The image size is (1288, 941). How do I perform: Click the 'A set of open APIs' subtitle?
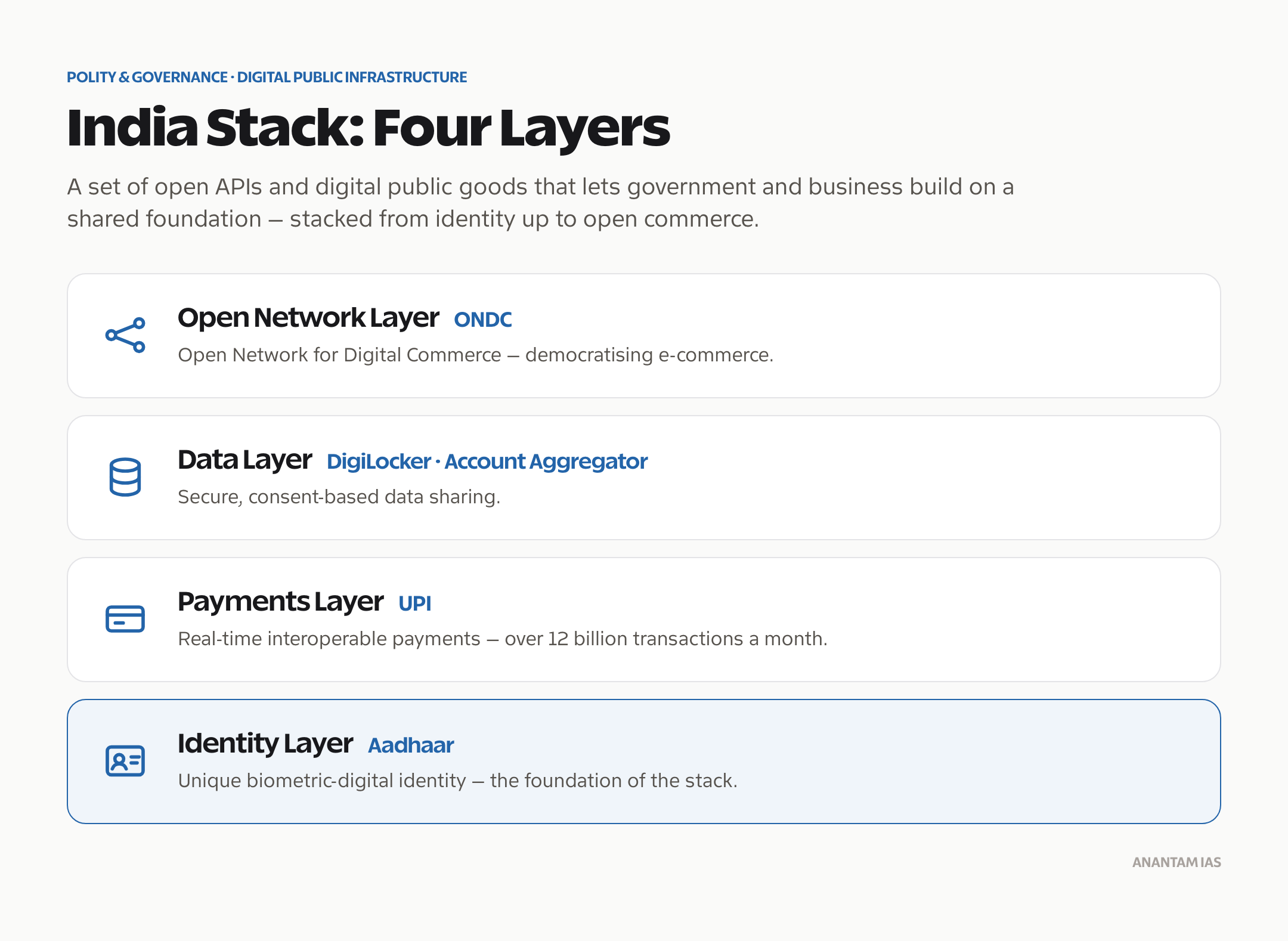[x=541, y=203]
